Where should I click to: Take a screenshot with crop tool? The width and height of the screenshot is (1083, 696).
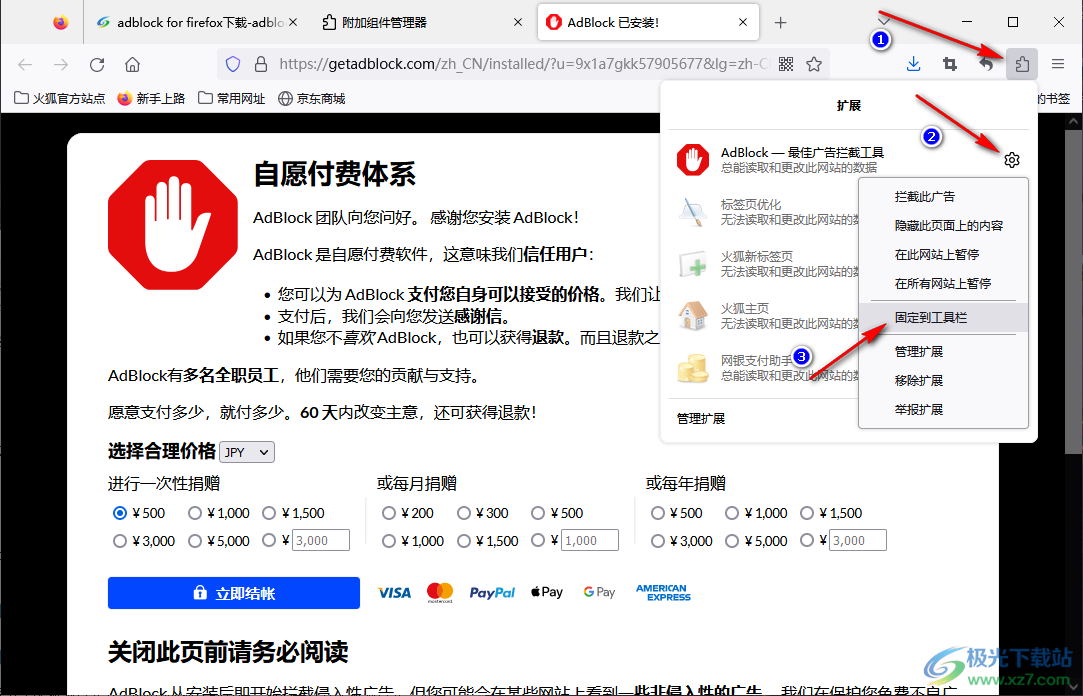tap(950, 64)
